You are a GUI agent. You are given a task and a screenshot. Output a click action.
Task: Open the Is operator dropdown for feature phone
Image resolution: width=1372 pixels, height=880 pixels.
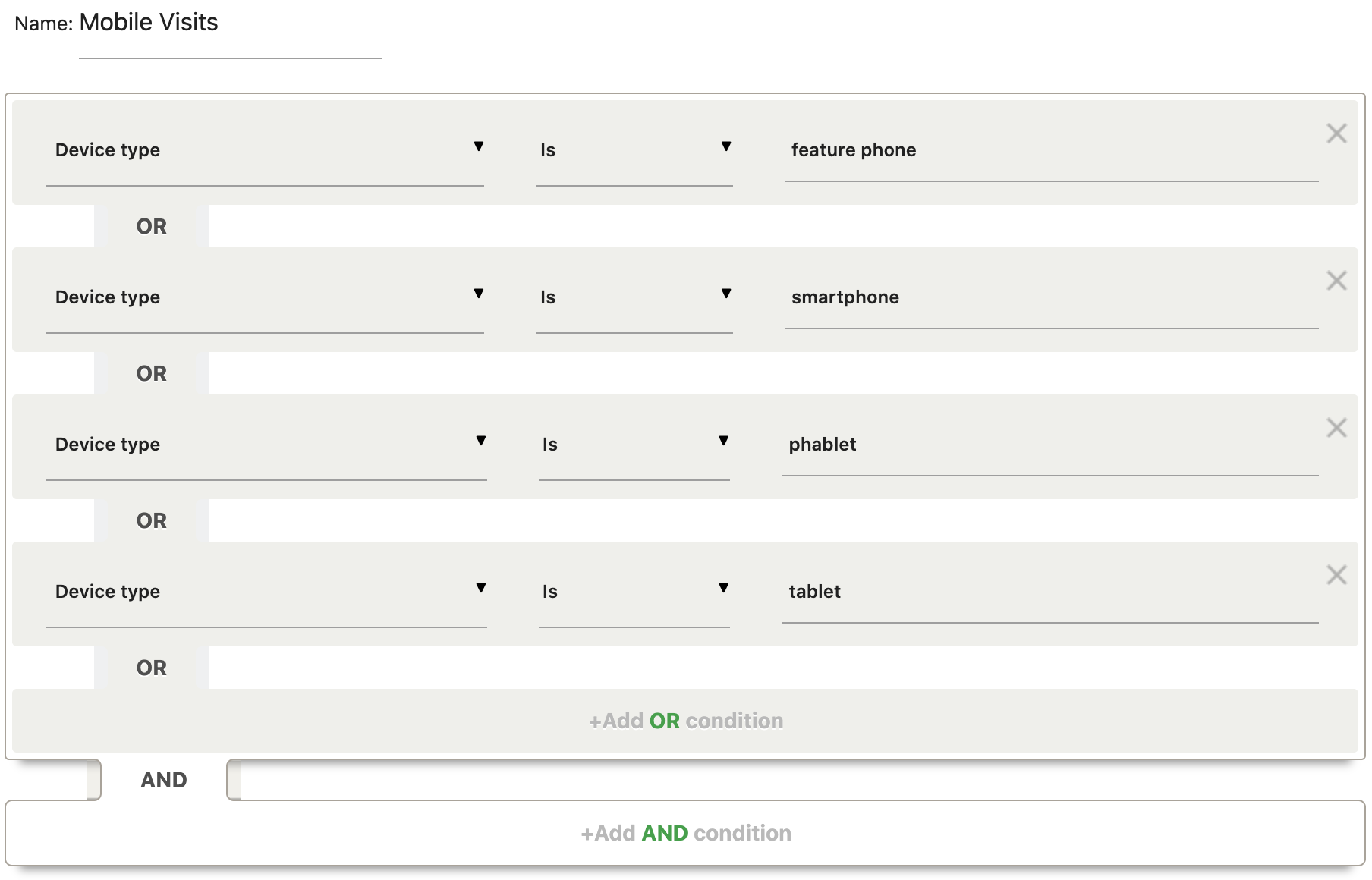coord(634,150)
